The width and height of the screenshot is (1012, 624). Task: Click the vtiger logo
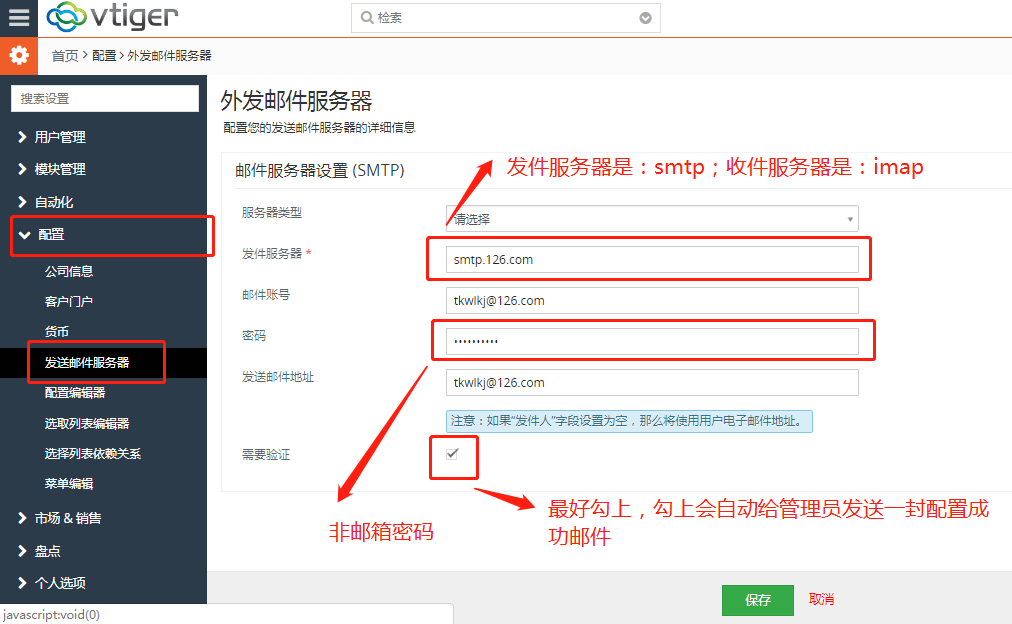point(113,17)
